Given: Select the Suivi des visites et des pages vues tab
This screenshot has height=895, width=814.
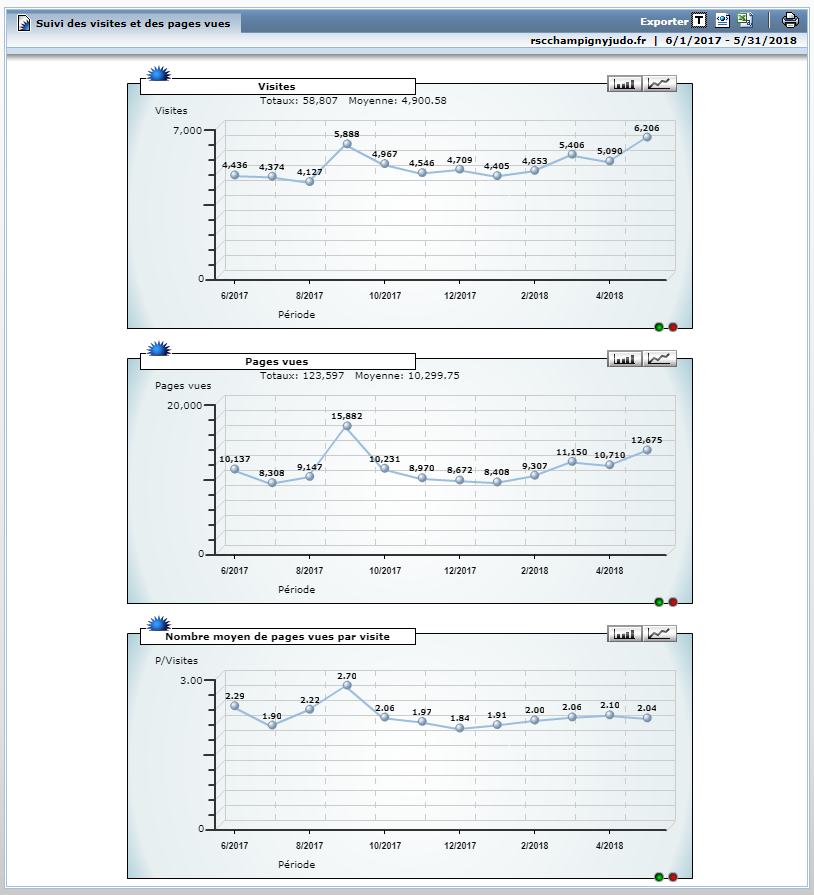Looking at the screenshot, I should click(x=124, y=23).
